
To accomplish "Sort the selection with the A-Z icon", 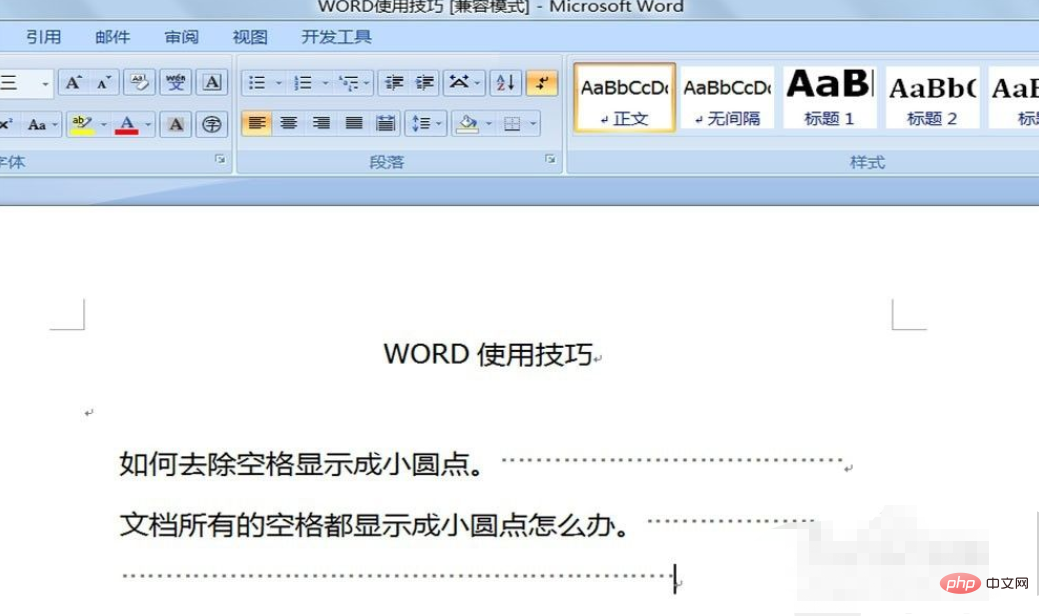I will 505,83.
